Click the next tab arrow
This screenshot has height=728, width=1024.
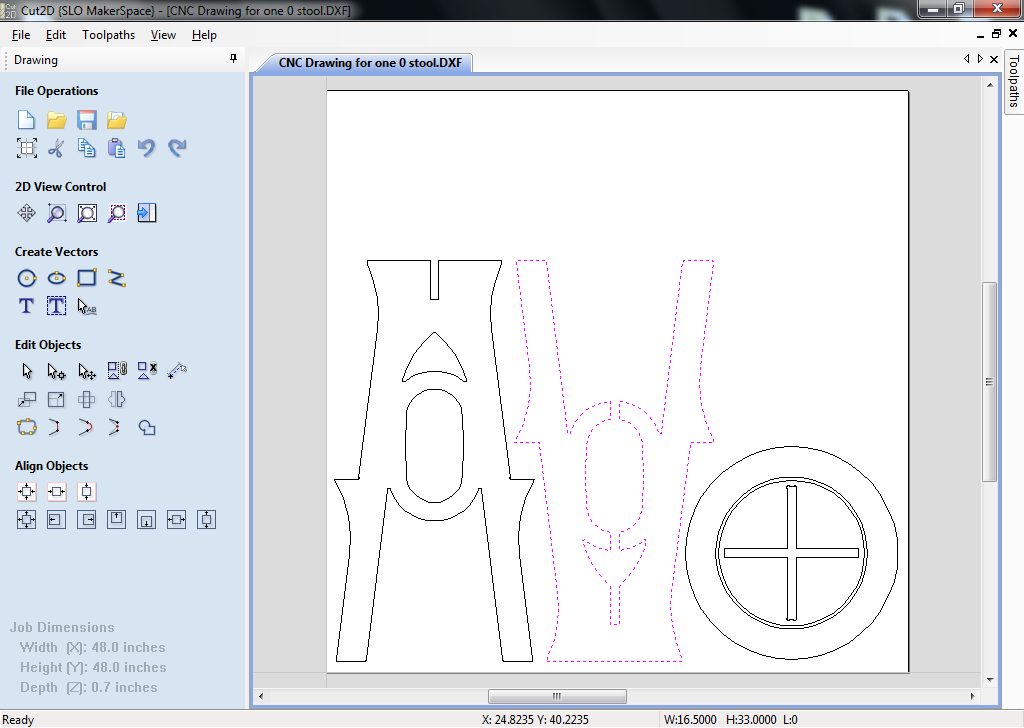pos(980,59)
